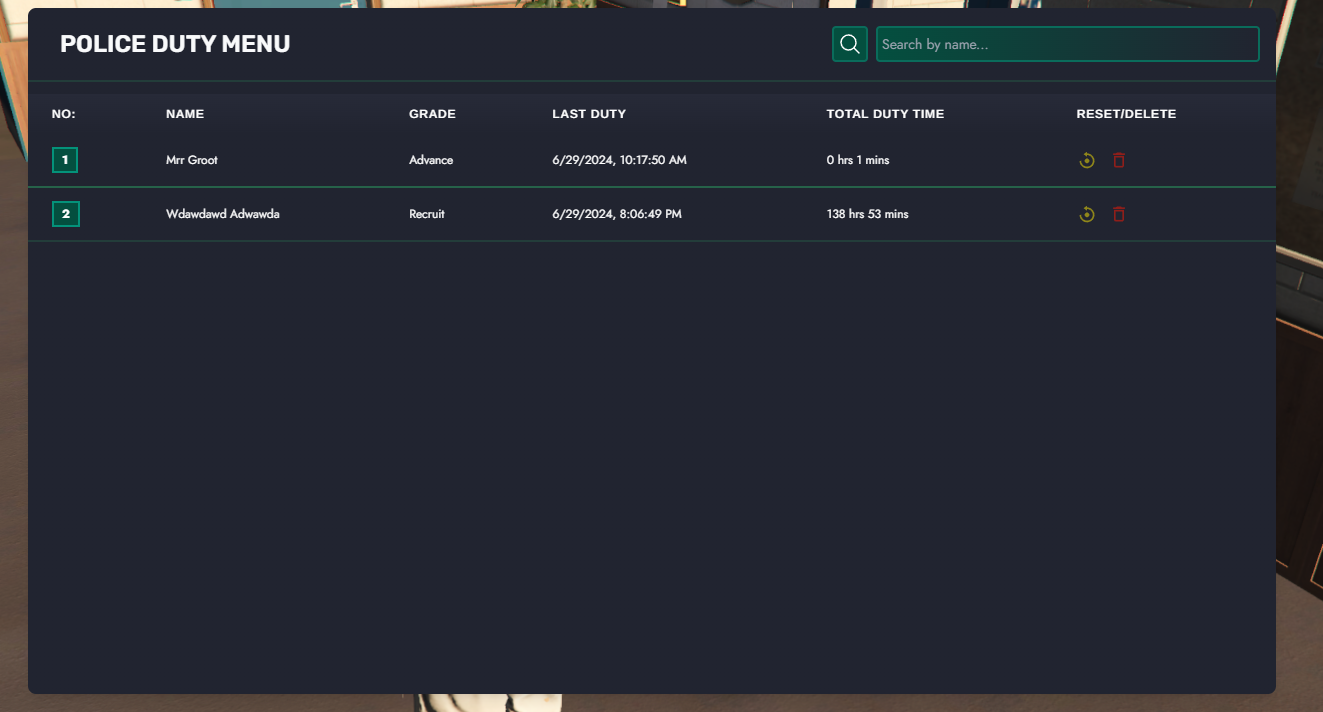The height and width of the screenshot is (712, 1323).
Task: Click the NO: column header
Action: tap(64, 114)
